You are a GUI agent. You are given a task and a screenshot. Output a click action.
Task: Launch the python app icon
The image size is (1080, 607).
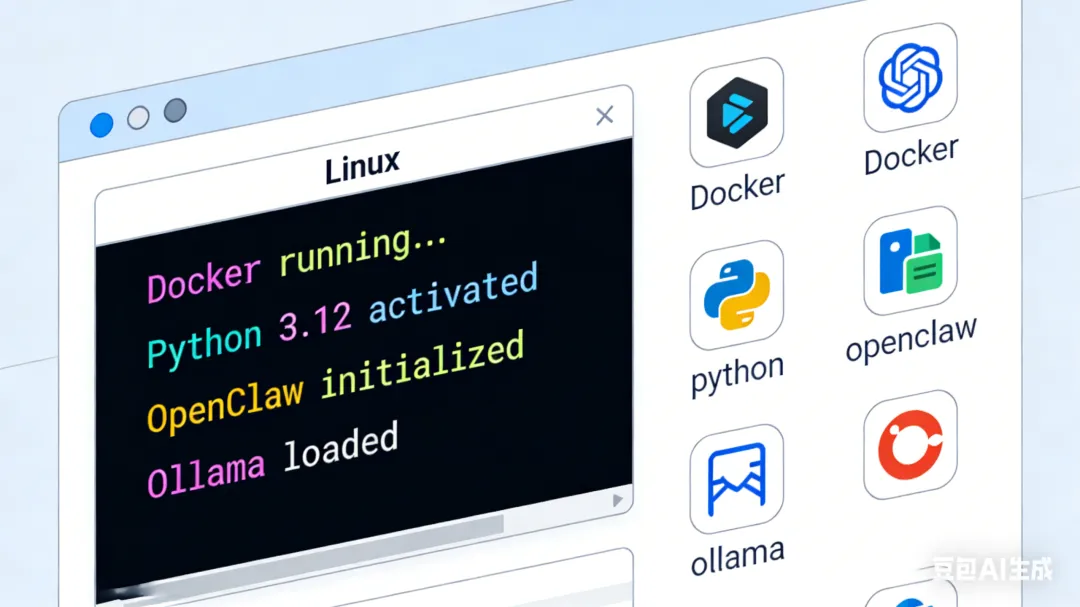(736, 295)
